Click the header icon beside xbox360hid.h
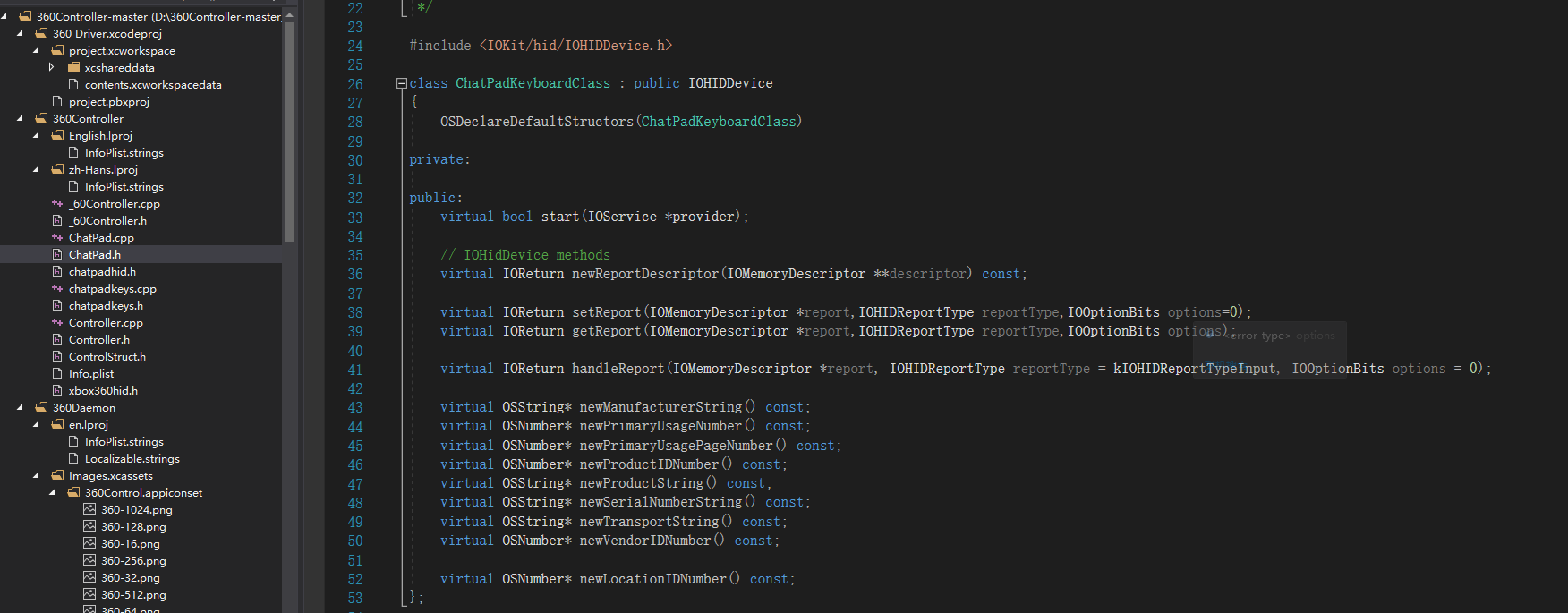The image size is (1568, 613). pos(57,391)
